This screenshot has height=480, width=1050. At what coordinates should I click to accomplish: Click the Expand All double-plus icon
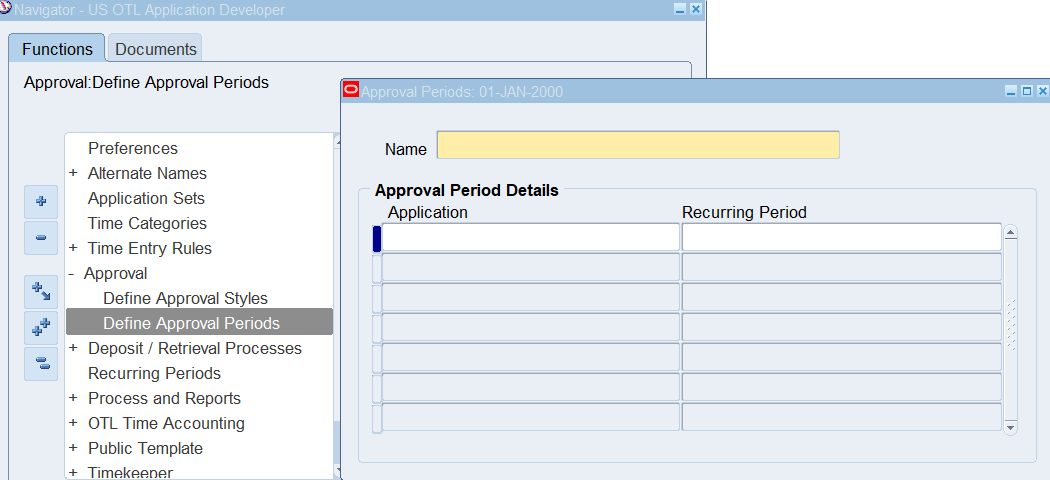41,328
